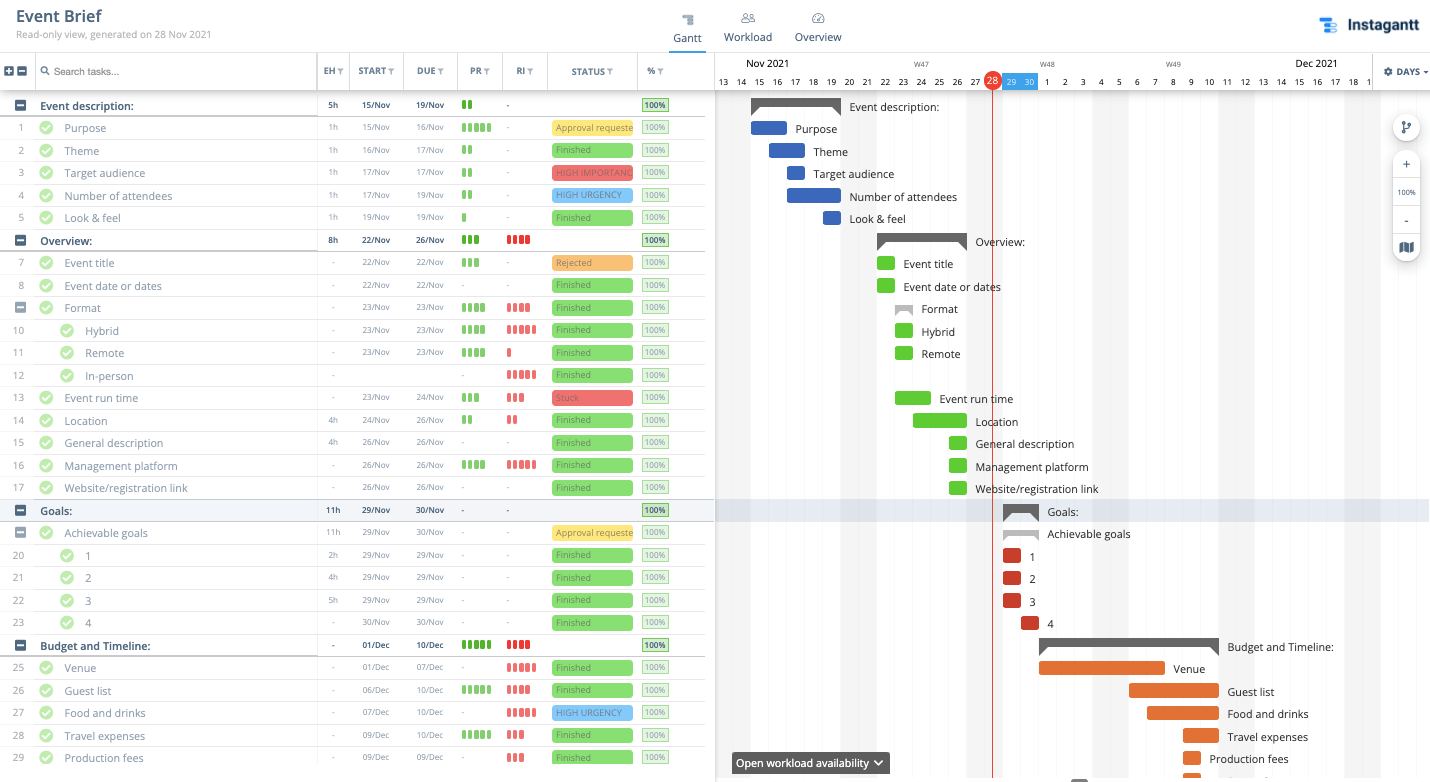Click the Stuck status on Event run time
This screenshot has height=782, width=1430.
592,398
